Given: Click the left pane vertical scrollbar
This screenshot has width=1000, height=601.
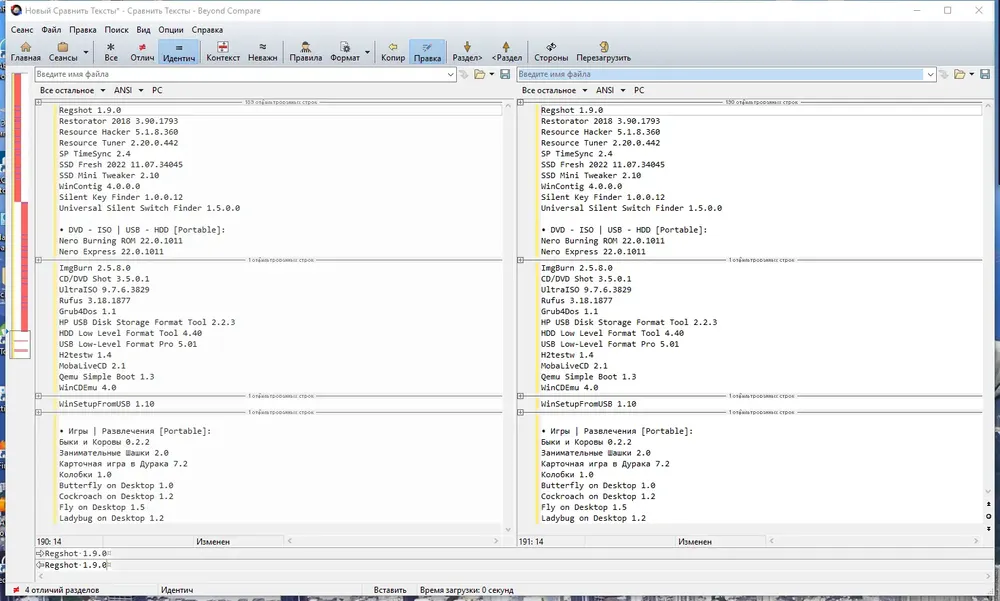Looking at the screenshot, I should [x=508, y=316].
